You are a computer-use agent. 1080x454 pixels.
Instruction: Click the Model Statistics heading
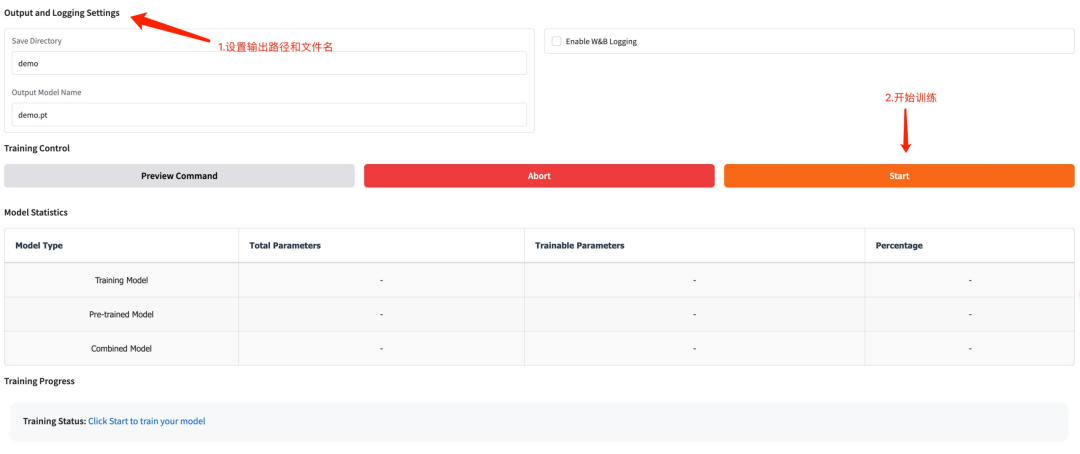point(36,212)
